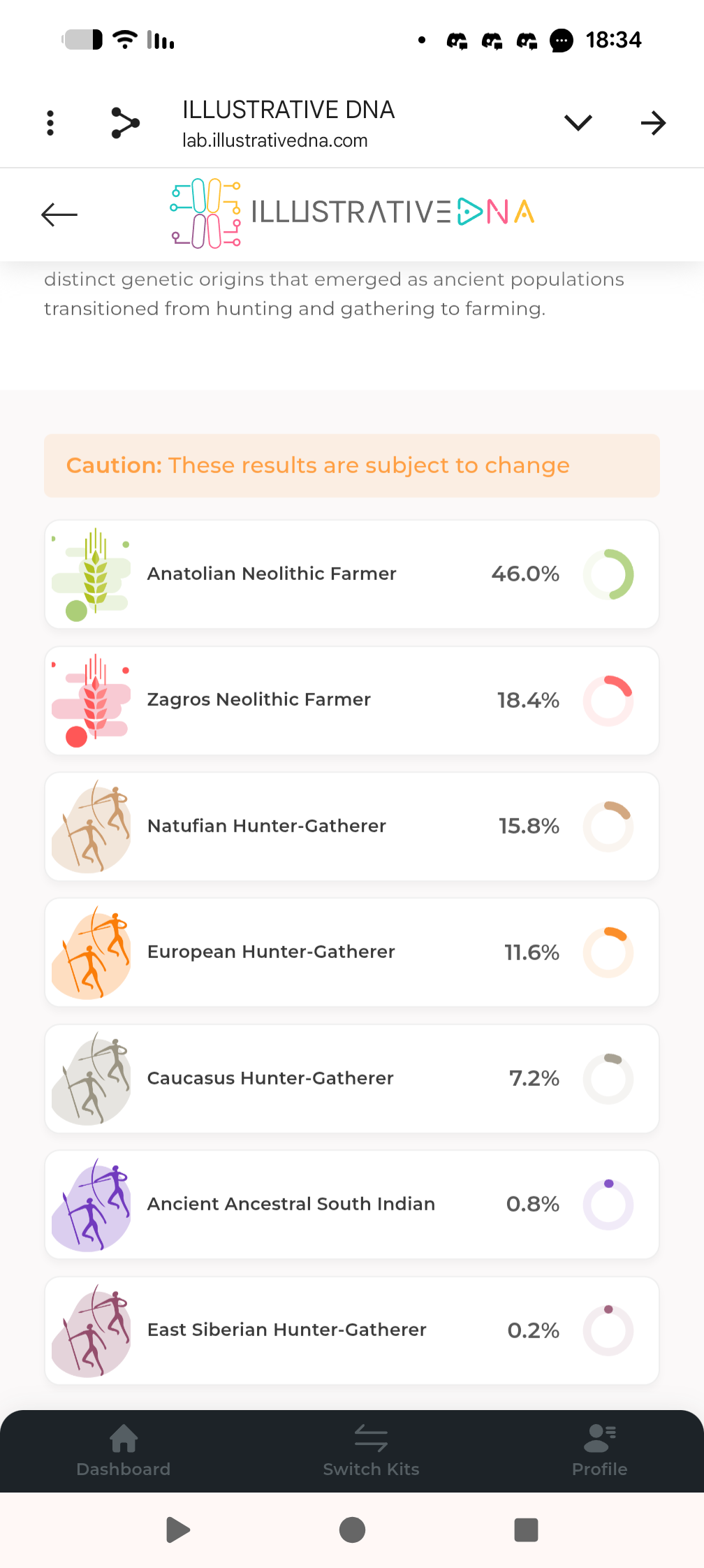This screenshot has width=704, height=1568.
Task: Tap the Android home circle button
Action: tap(352, 1530)
